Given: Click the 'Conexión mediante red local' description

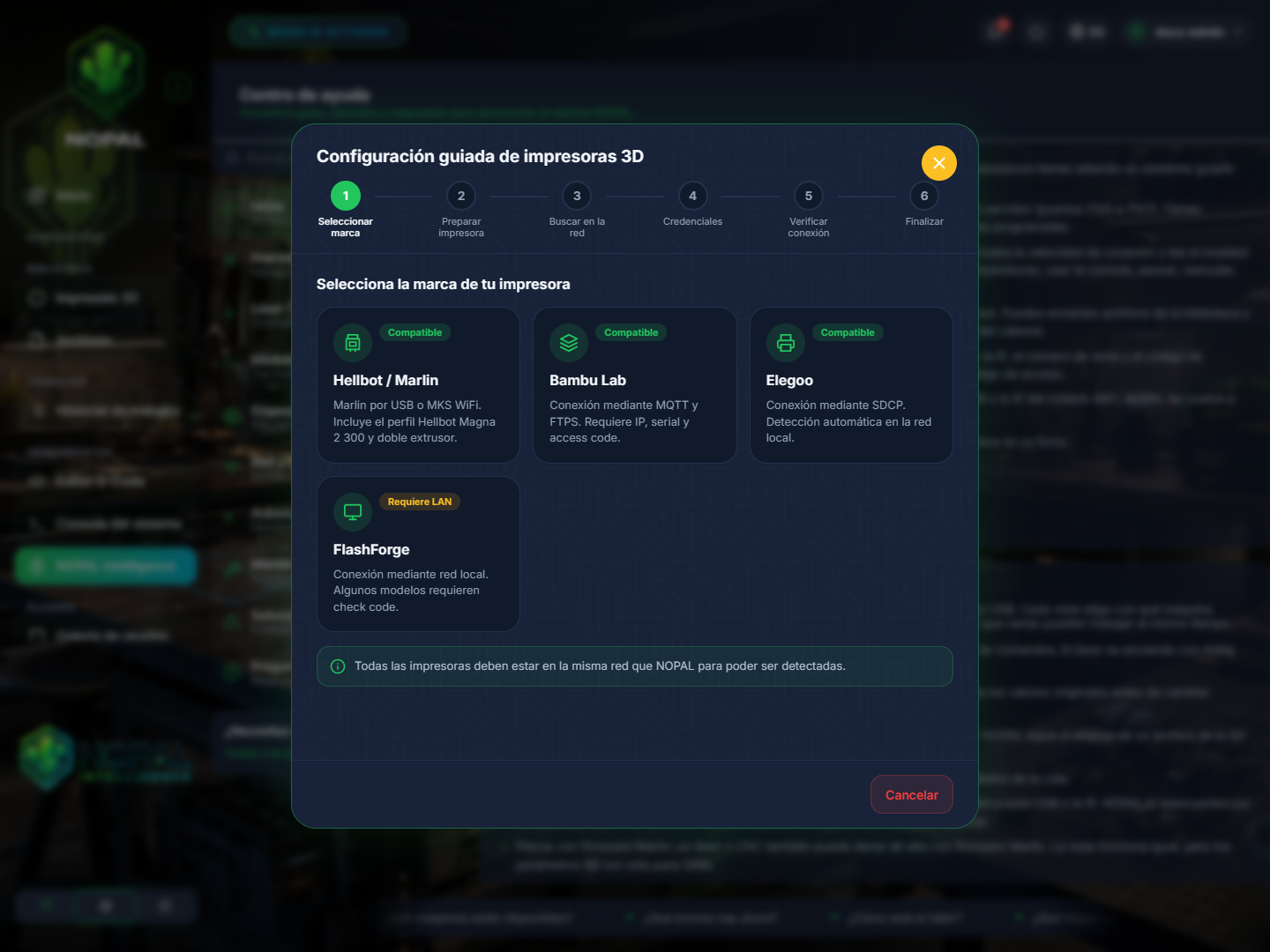Looking at the screenshot, I should (x=411, y=591).
